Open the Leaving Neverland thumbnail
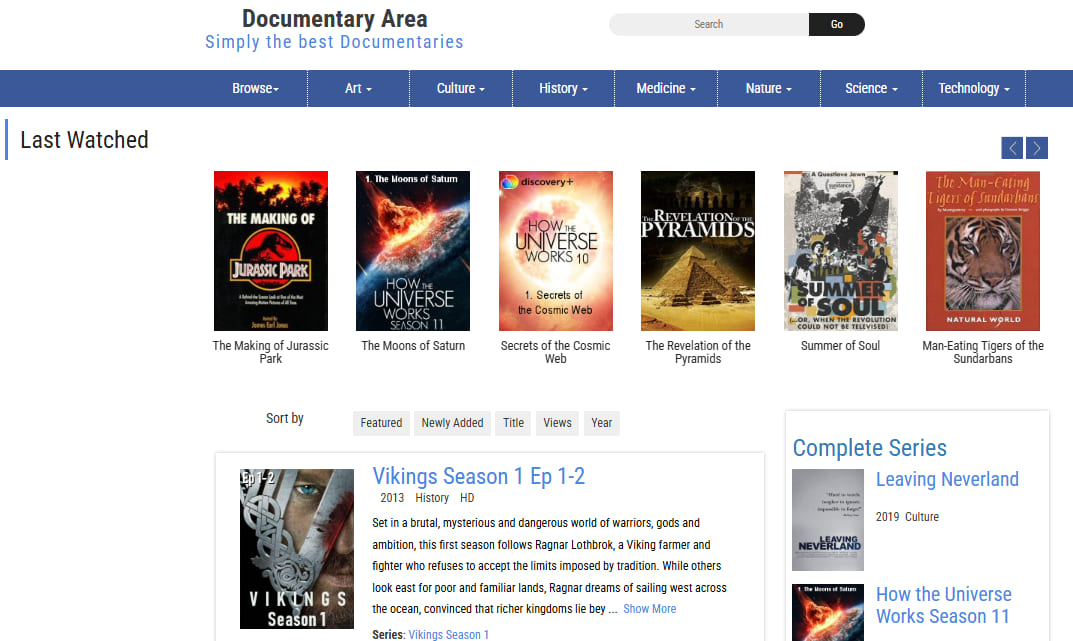The width and height of the screenshot is (1073, 641). [828, 520]
